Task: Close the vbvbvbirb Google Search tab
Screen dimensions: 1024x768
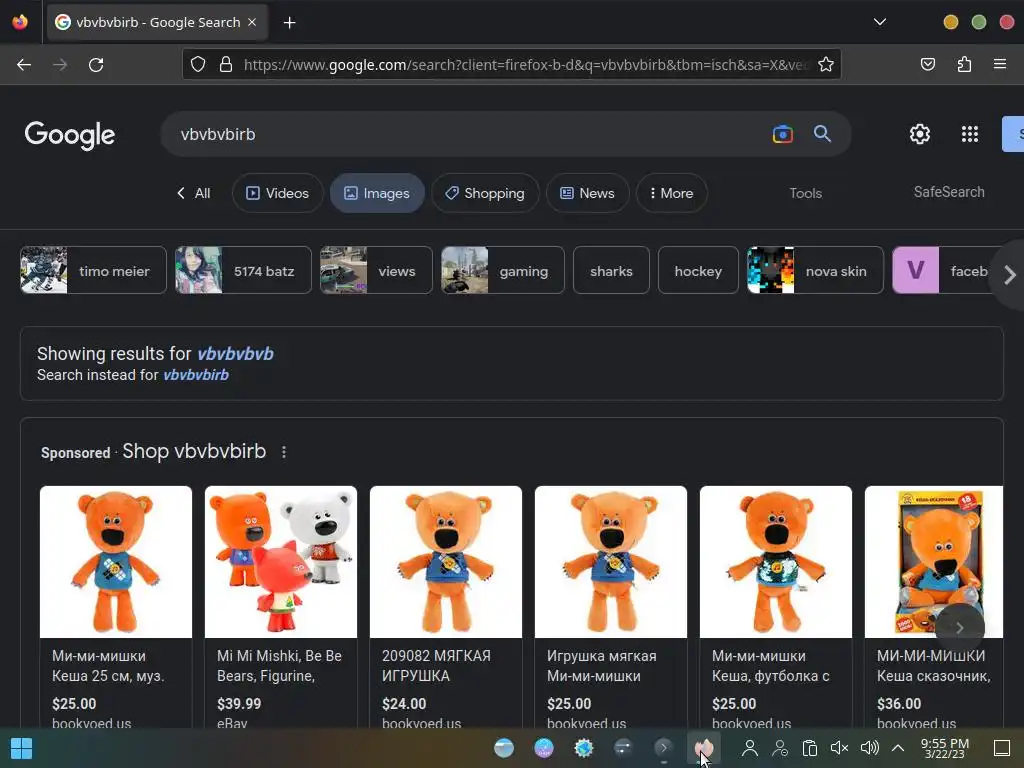Action: 252,22
